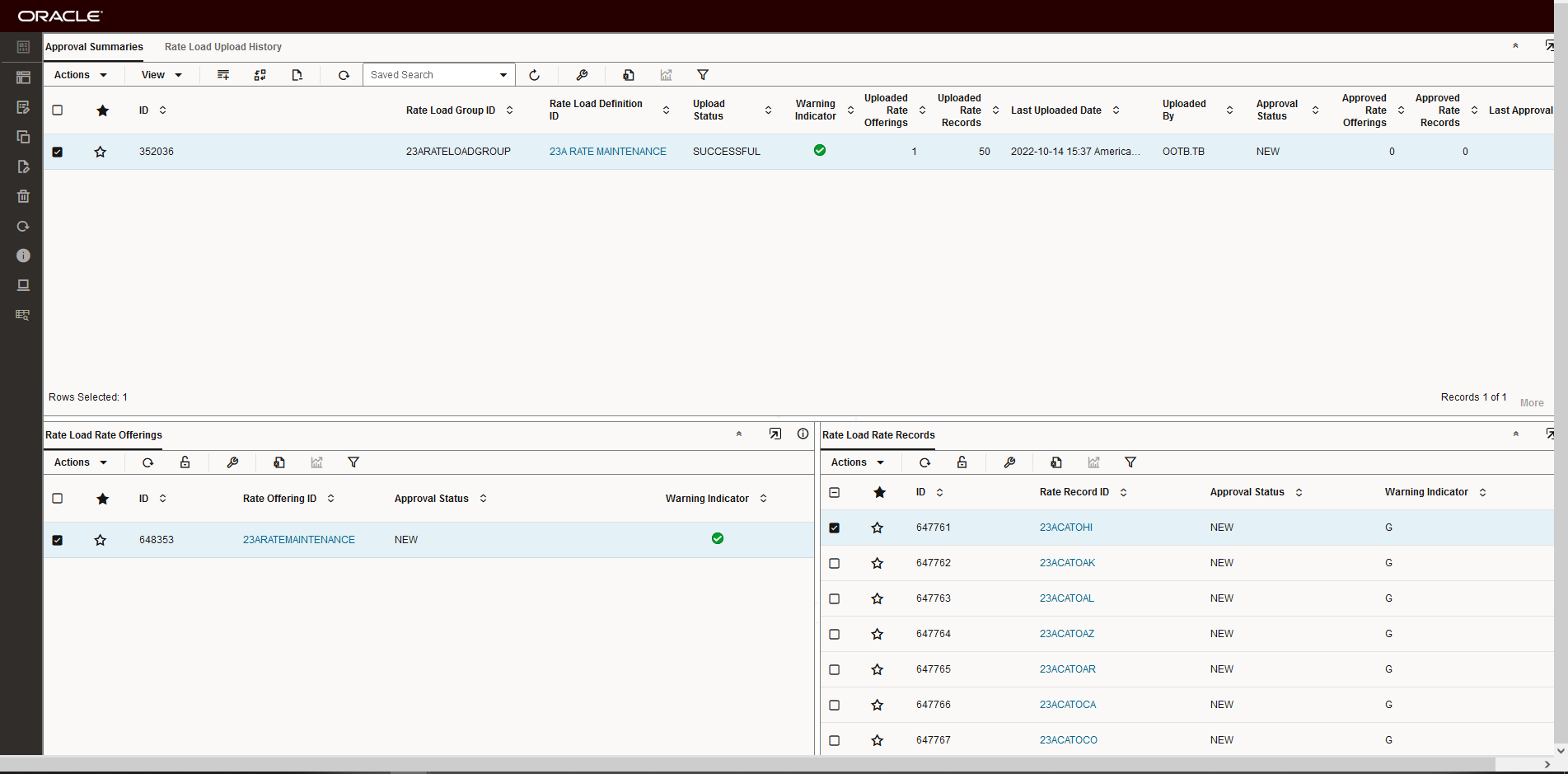
Task: Click the unlock icon in Rate Records toolbar
Action: coord(962,462)
